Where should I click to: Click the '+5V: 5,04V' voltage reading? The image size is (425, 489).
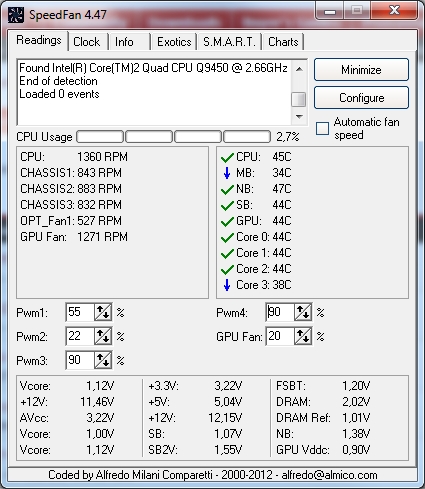[195, 402]
